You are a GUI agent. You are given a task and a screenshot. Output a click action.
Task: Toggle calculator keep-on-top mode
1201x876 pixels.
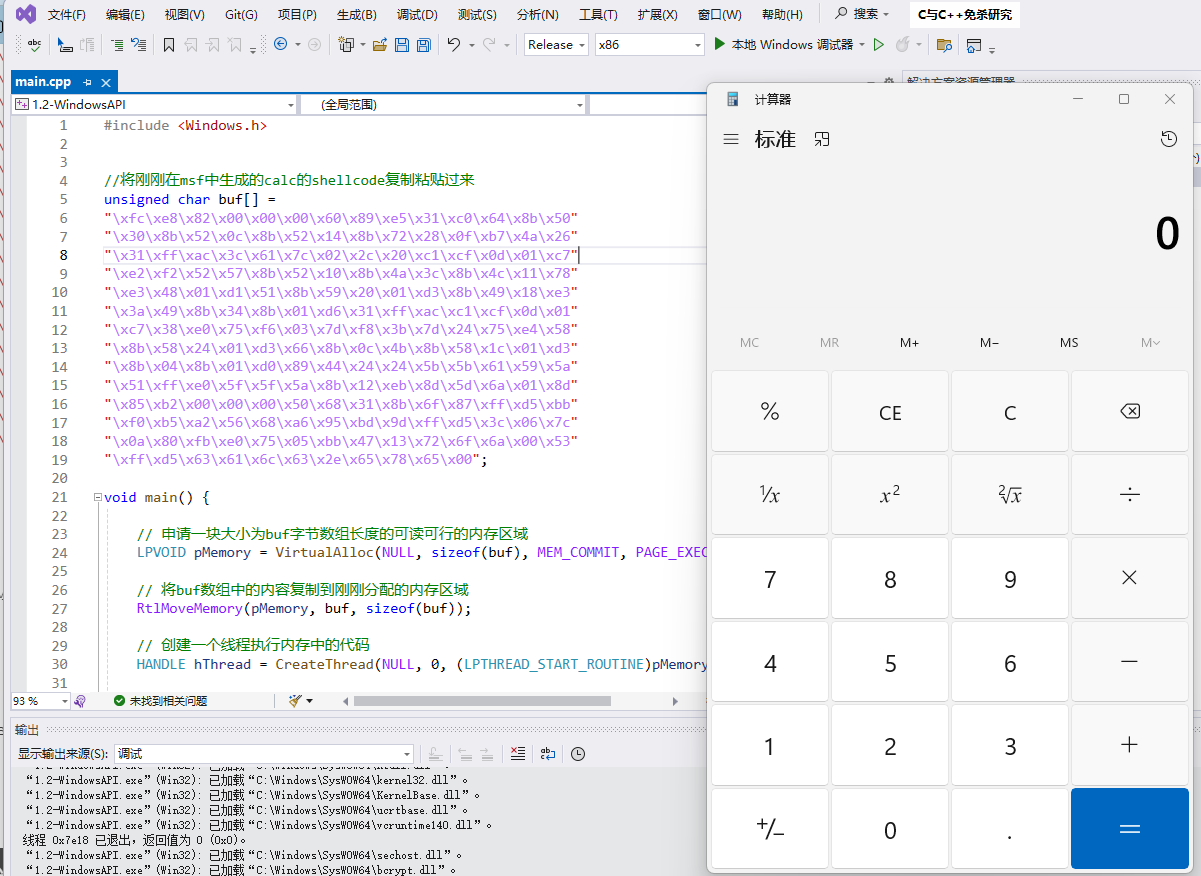click(x=822, y=140)
